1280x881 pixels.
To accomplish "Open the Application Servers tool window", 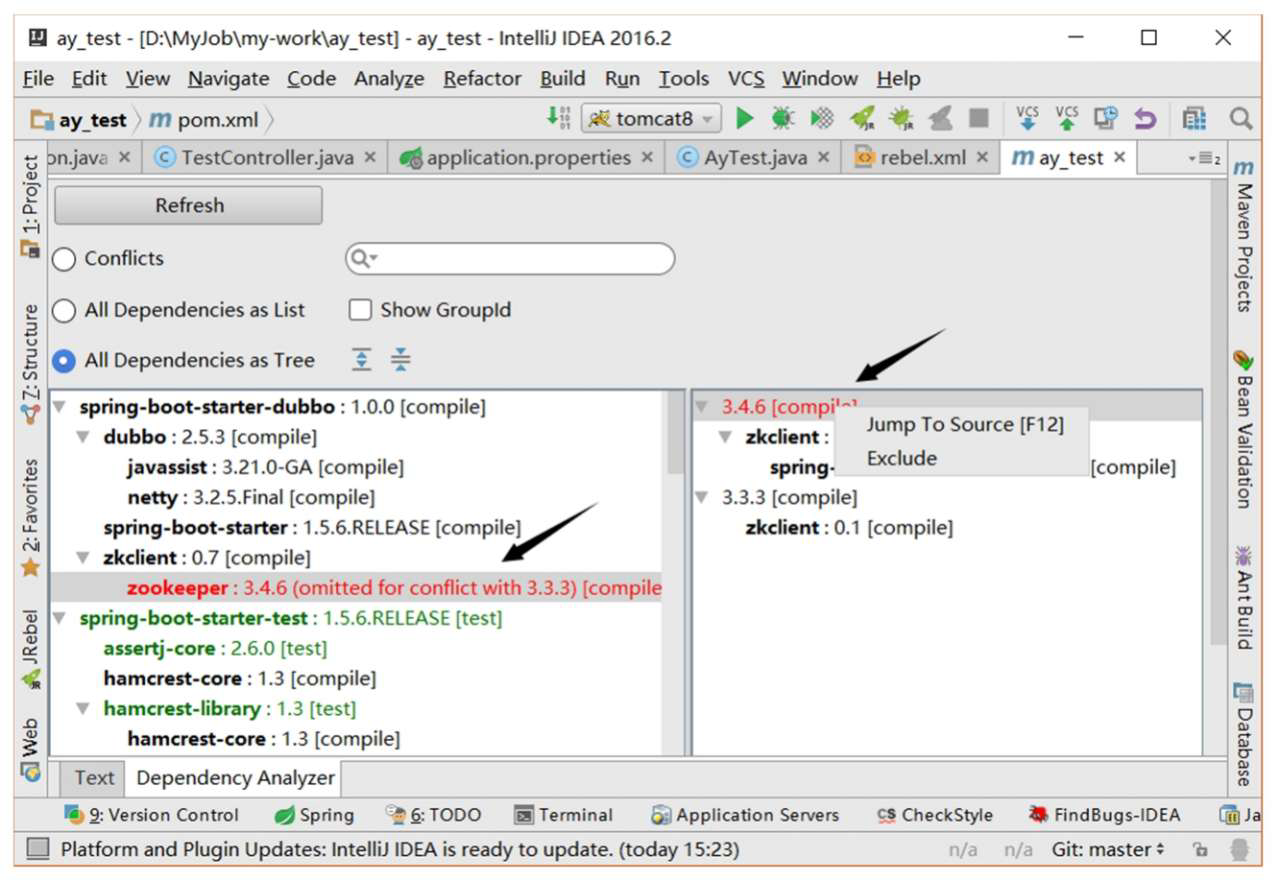I will [745, 815].
